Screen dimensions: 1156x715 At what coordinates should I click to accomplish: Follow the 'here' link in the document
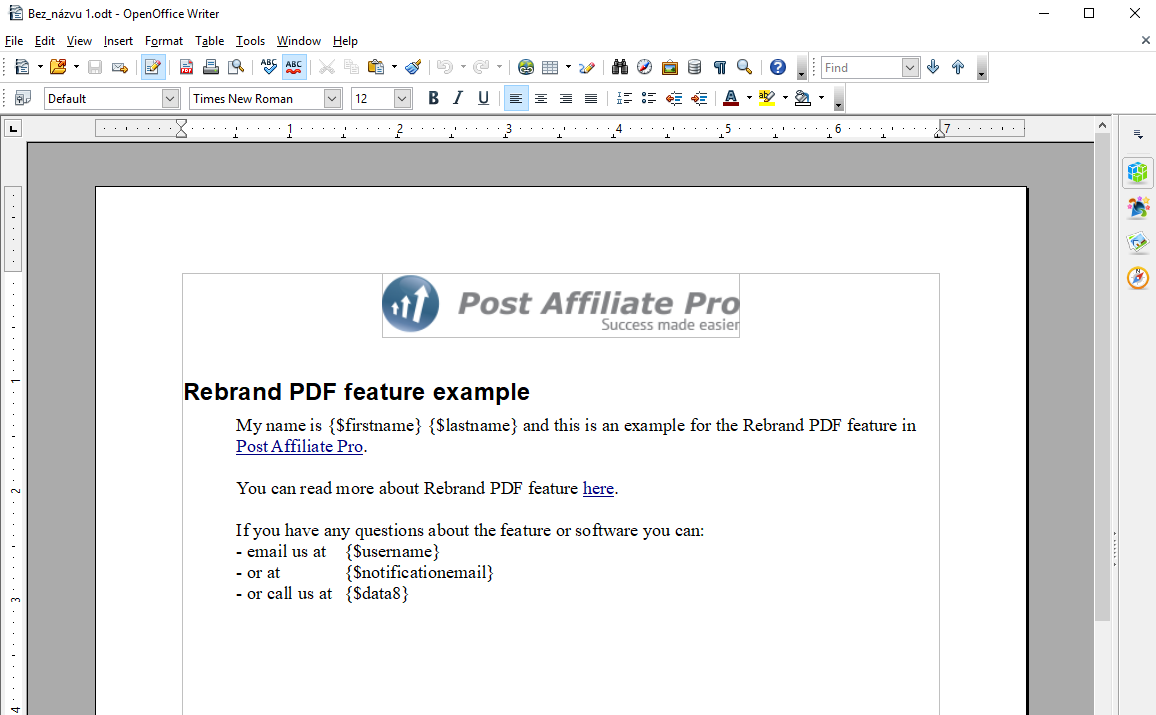[598, 489]
